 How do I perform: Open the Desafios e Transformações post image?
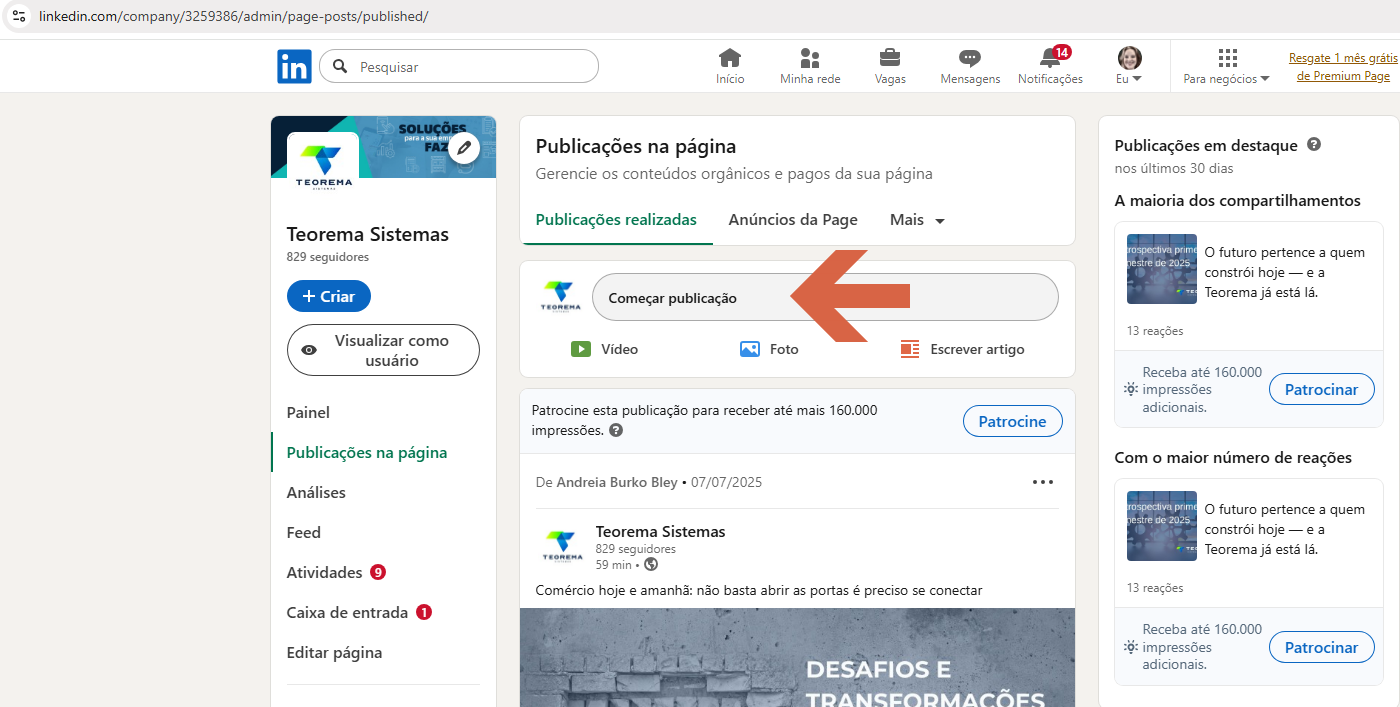(x=797, y=657)
